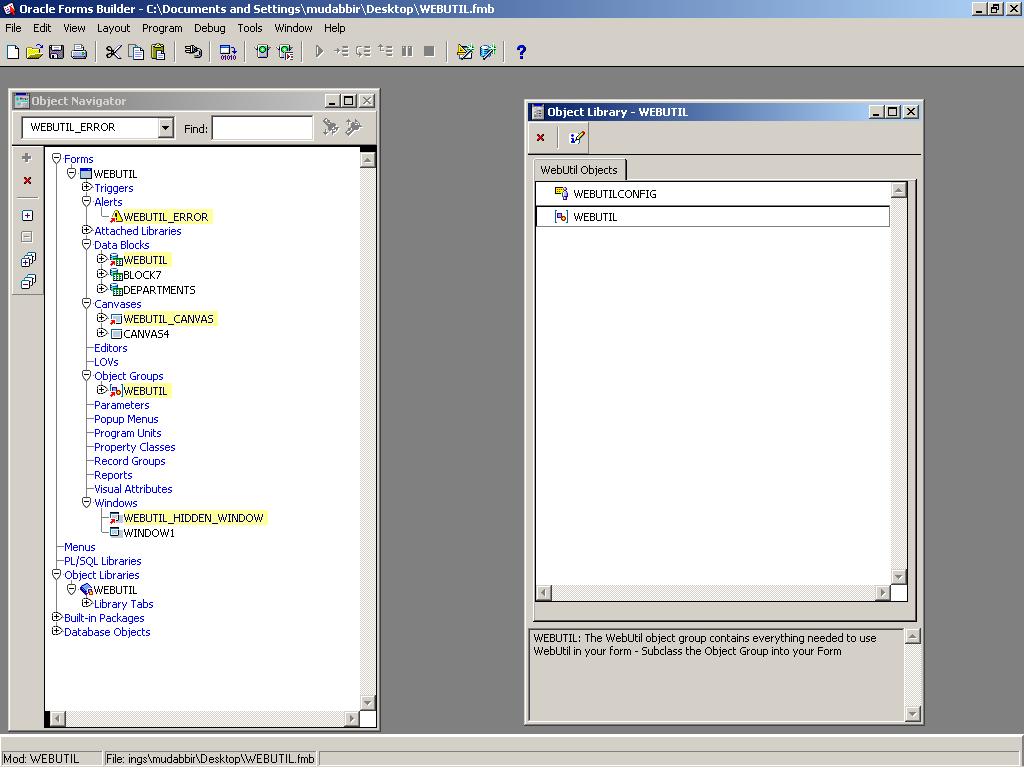This screenshot has height=768, width=1024.
Task: Select the Program Units node
Action: pyautogui.click(x=127, y=433)
